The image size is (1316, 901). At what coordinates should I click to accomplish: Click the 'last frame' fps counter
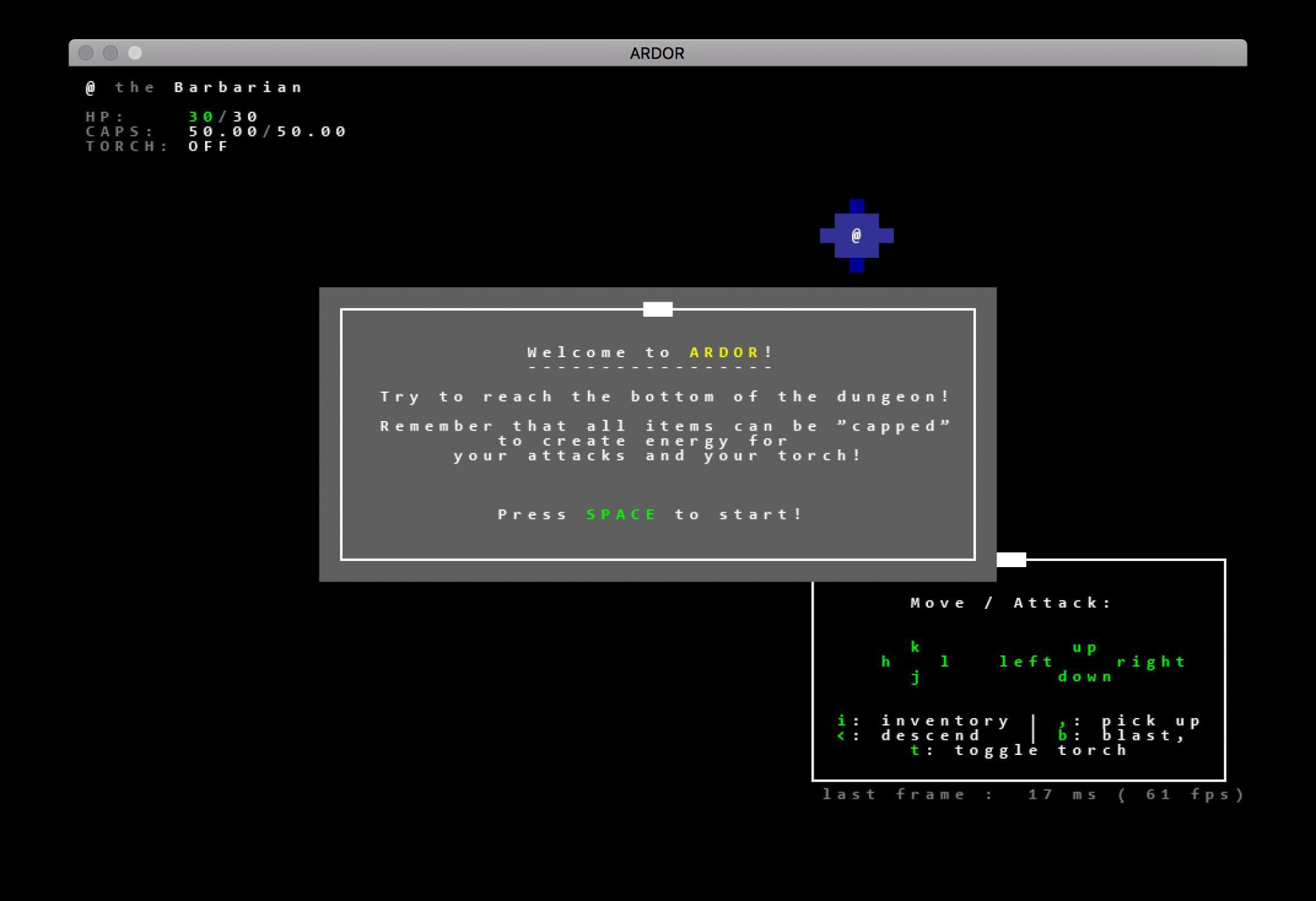1033,795
